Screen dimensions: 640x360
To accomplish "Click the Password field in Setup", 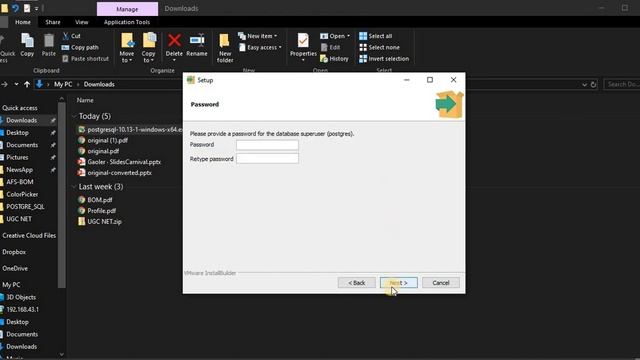I will (267, 145).
